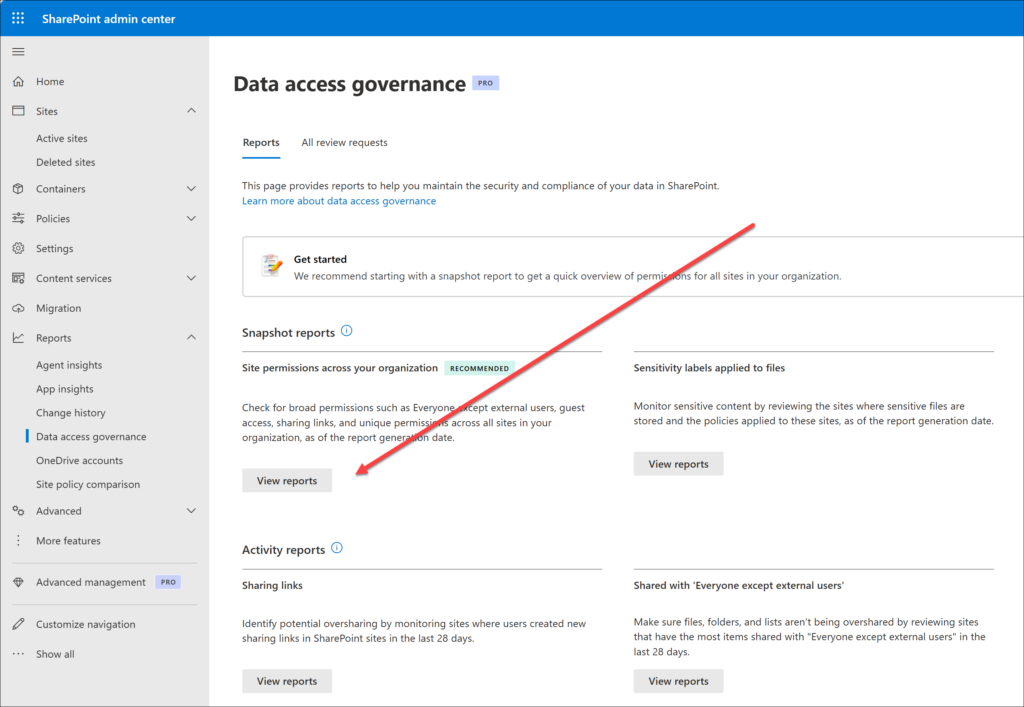The image size is (1024, 707).
Task: Expand the Containers section chevron
Action: [x=191, y=189]
